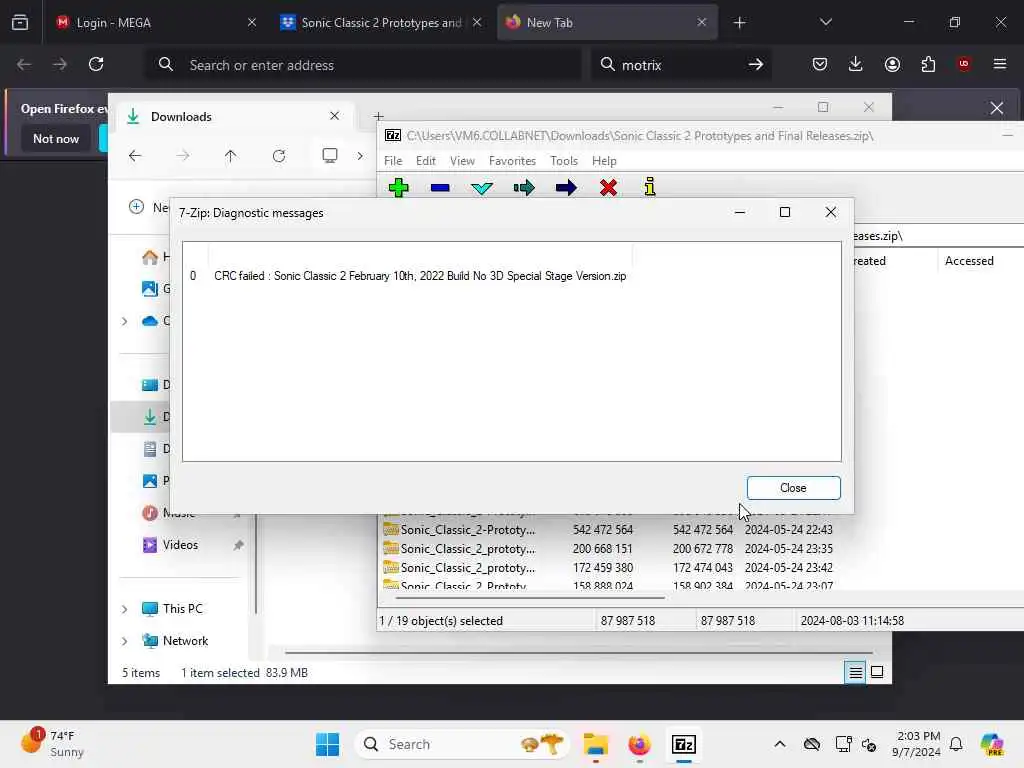Reload the current Firefox page
This screenshot has width=1024, height=768.
[96, 64]
